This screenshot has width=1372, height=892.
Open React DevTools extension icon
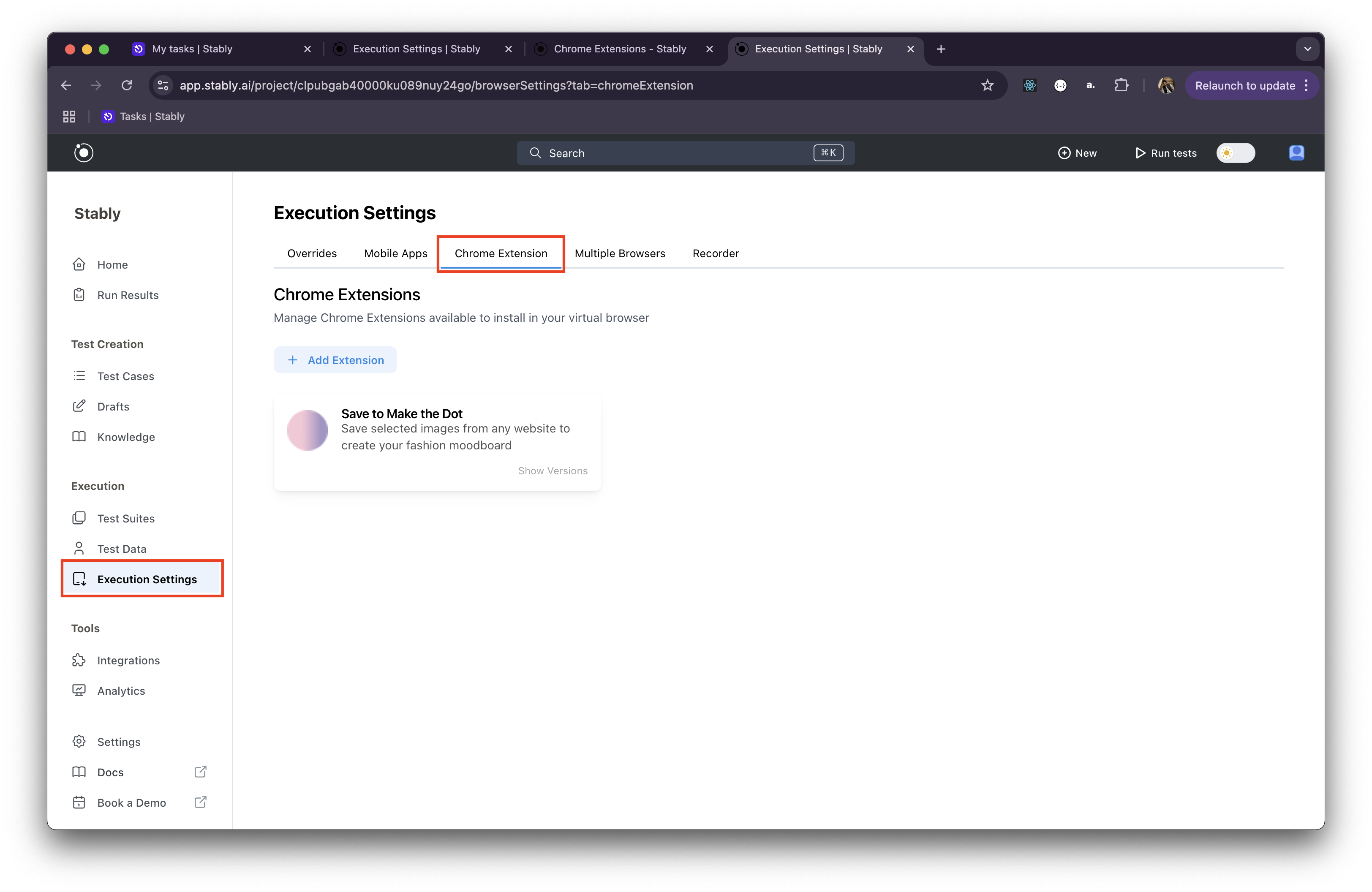pyautogui.click(x=1029, y=85)
